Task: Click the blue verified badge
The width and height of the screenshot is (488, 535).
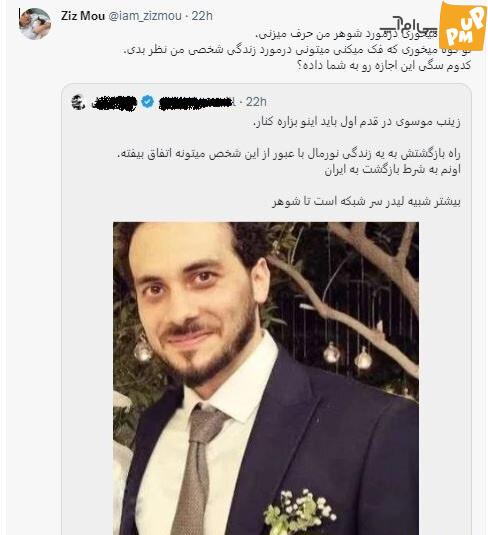Action: tap(147, 102)
